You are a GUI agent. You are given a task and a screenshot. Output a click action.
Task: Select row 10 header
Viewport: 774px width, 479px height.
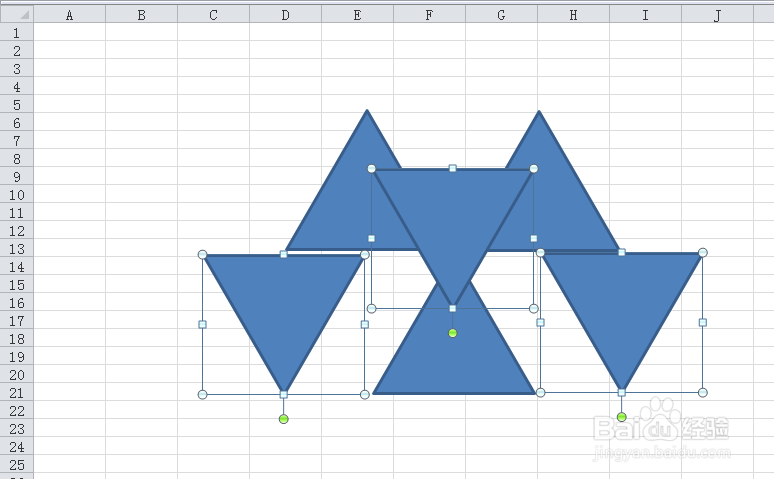tap(17, 194)
